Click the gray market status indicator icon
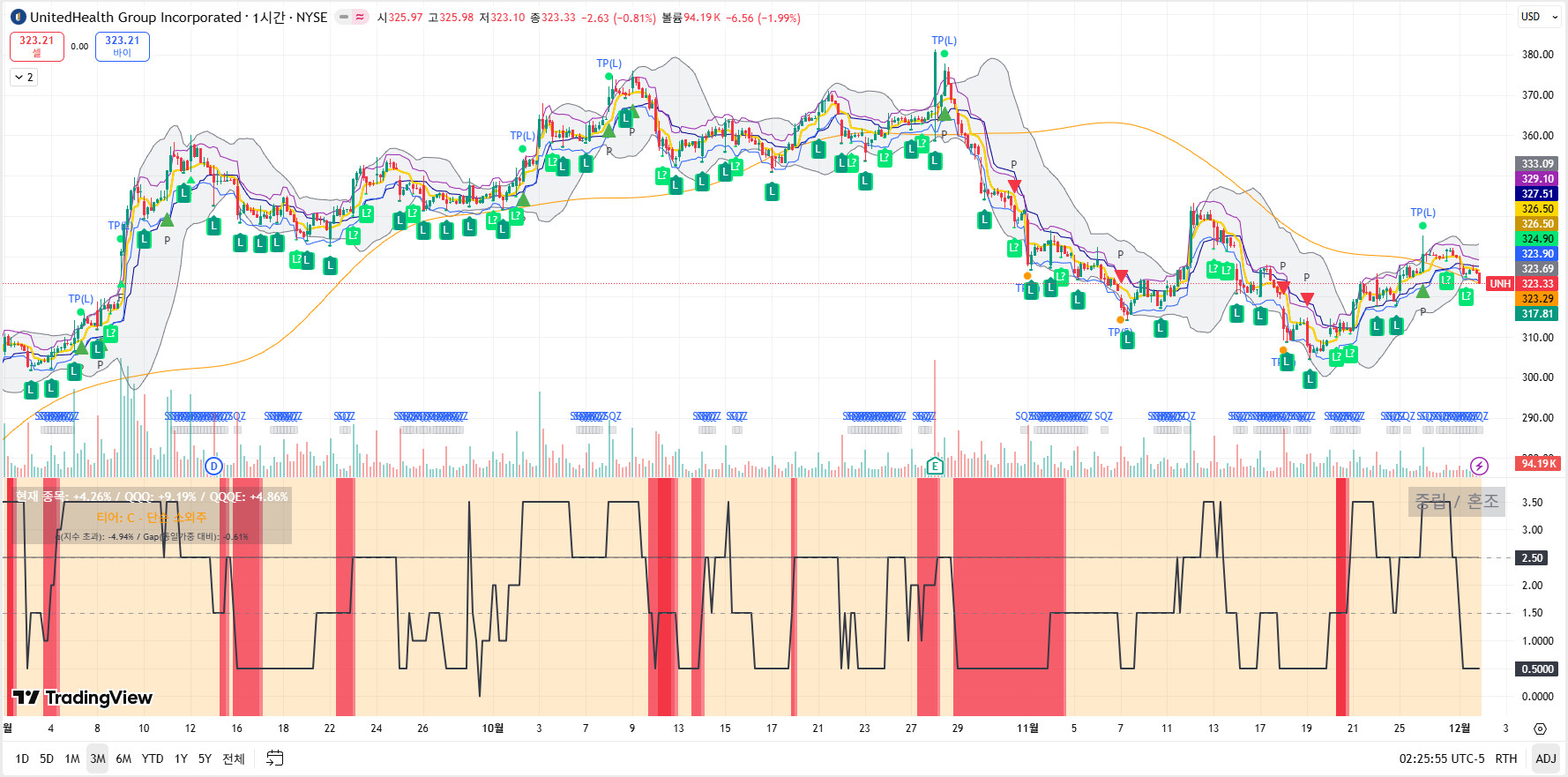1568x777 pixels. (344, 17)
